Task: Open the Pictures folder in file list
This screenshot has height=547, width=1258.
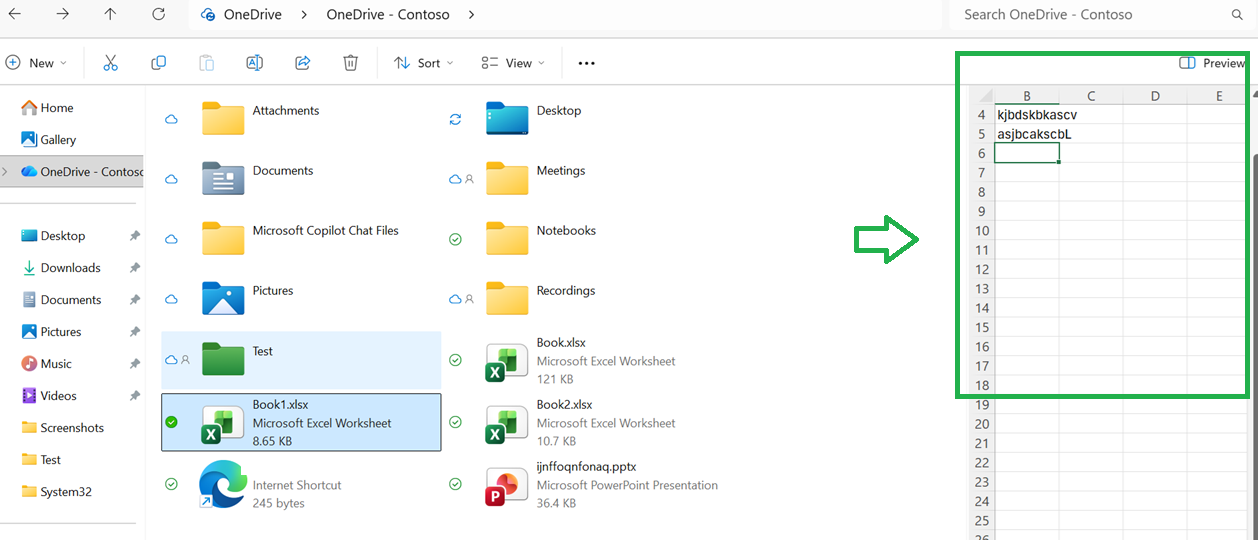Action: (x=300, y=298)
